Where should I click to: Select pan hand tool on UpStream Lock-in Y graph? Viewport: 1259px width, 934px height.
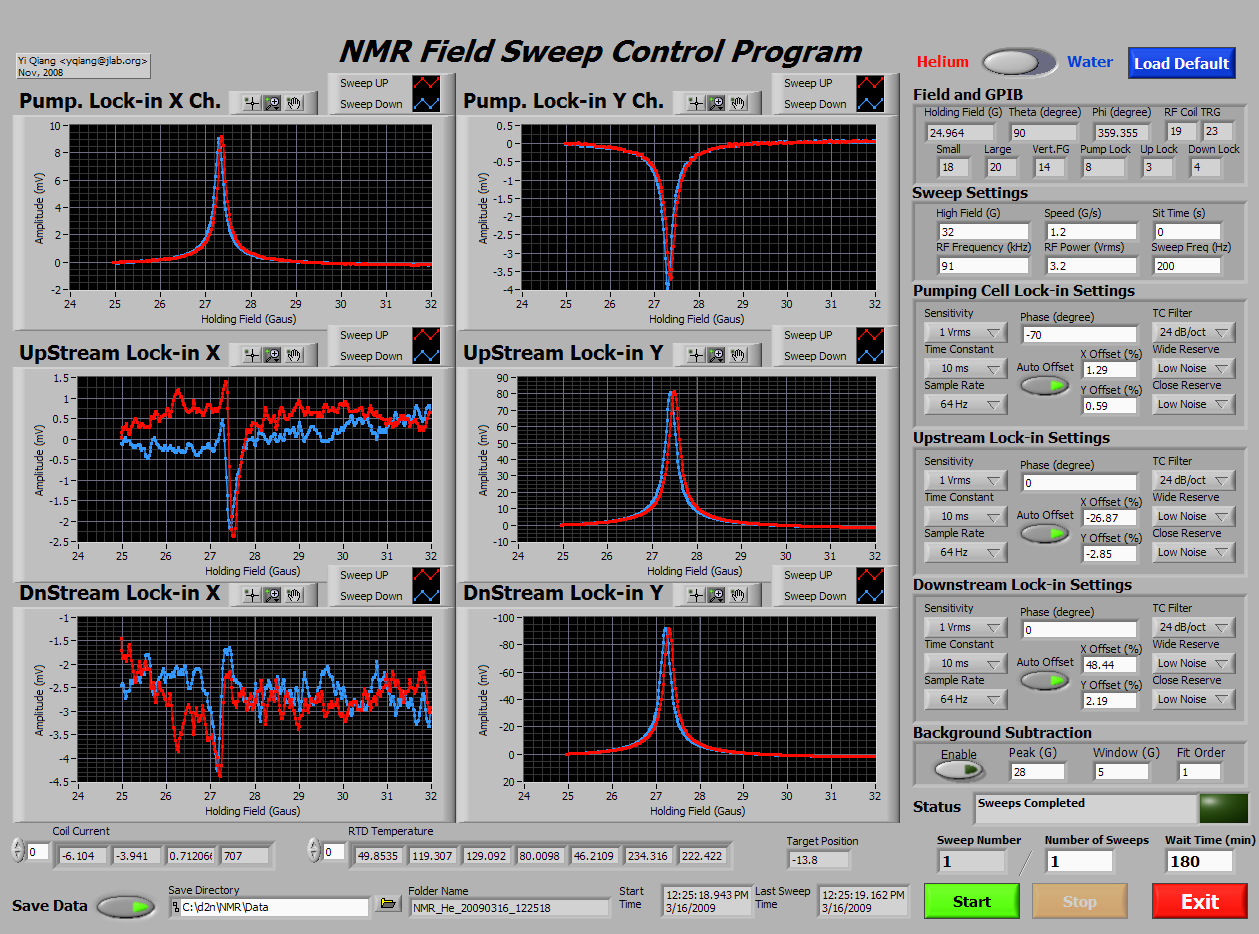(x=738, y=355)
